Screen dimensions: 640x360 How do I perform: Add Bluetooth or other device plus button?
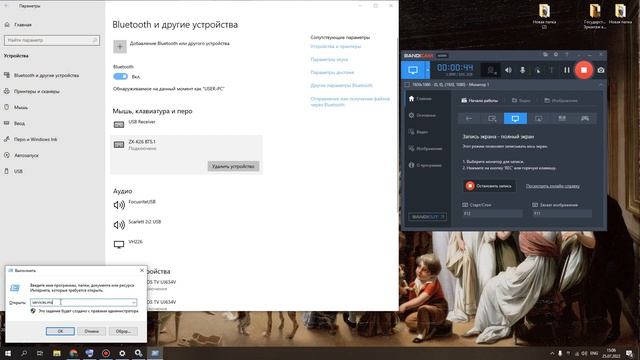(120, 47)
